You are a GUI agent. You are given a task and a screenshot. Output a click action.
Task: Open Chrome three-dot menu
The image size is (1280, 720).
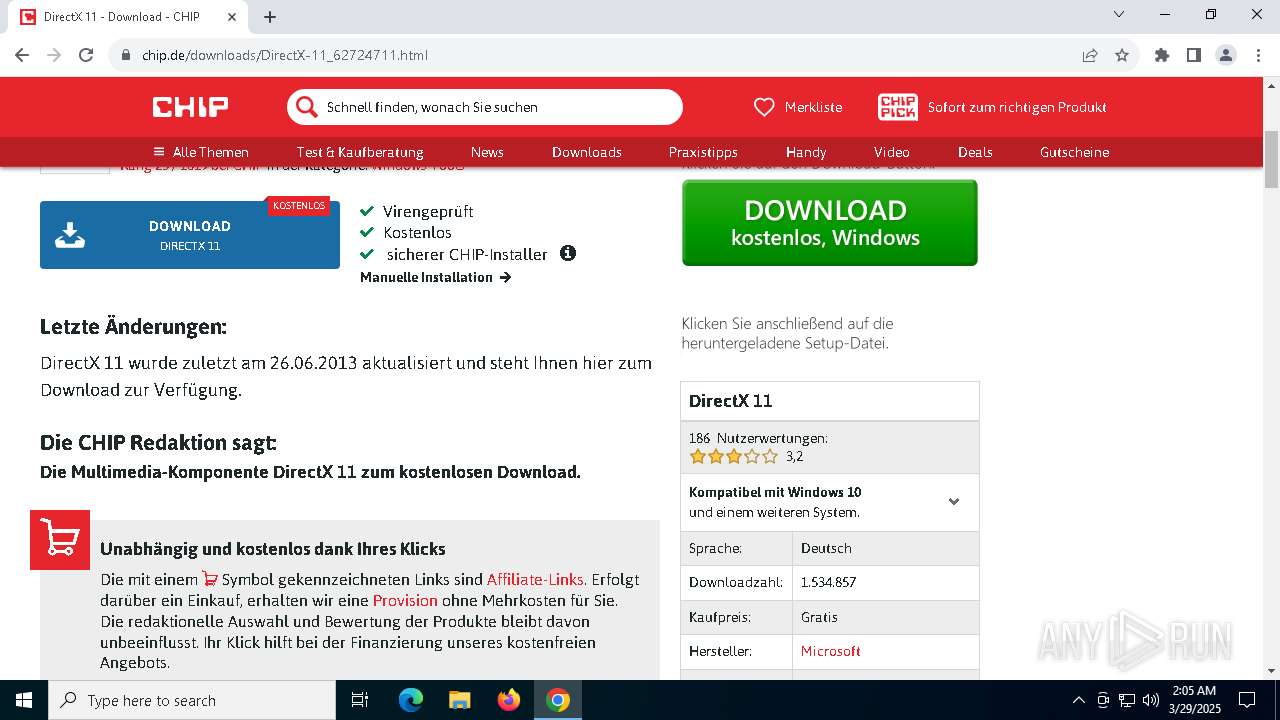1258,55
